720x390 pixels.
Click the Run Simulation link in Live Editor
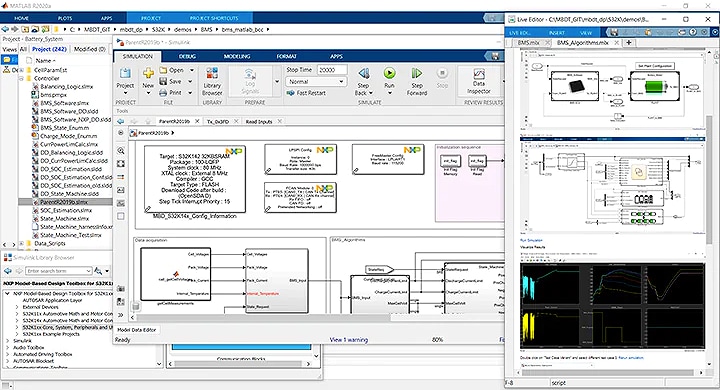(531, 240)
